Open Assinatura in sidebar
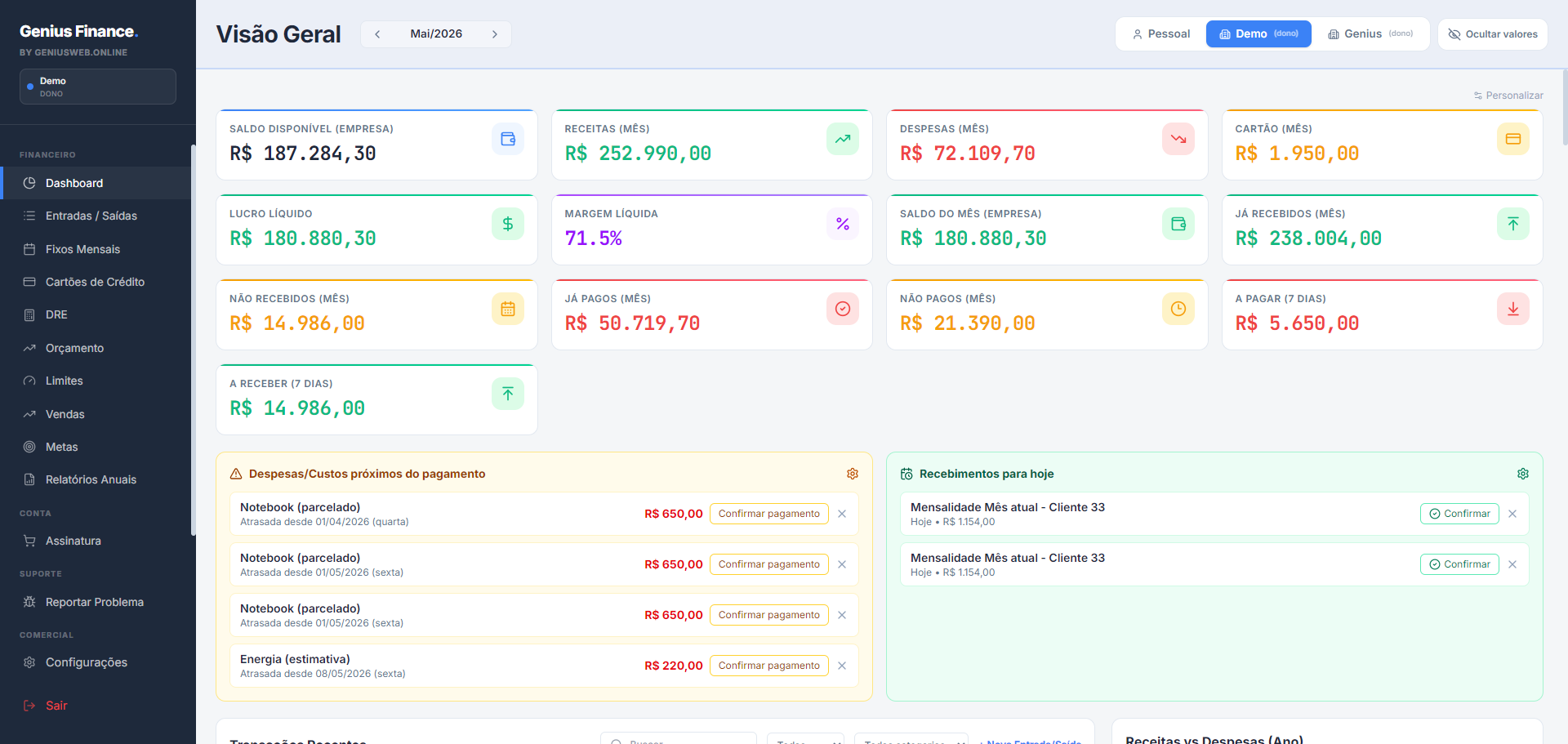This screenshot has height=744, width=1568. [96, 541]
